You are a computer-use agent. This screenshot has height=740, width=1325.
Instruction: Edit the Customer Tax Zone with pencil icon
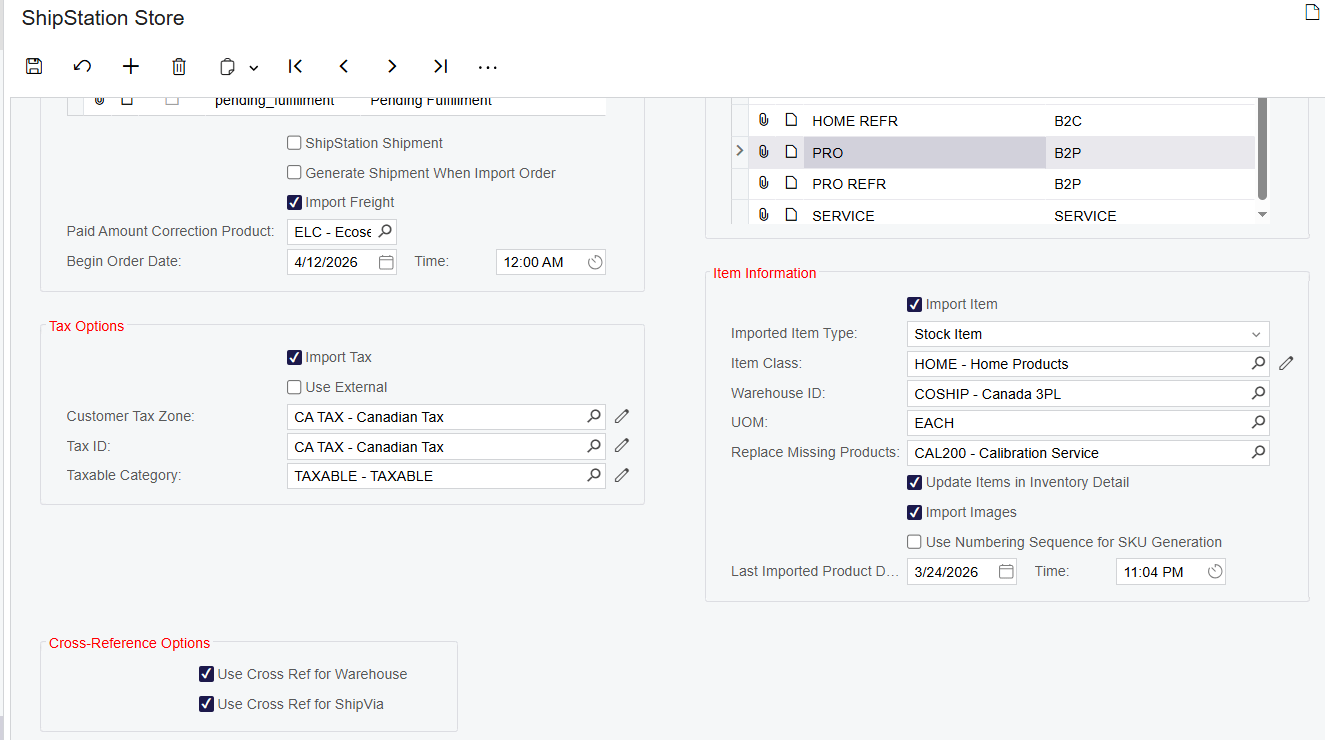622,416
